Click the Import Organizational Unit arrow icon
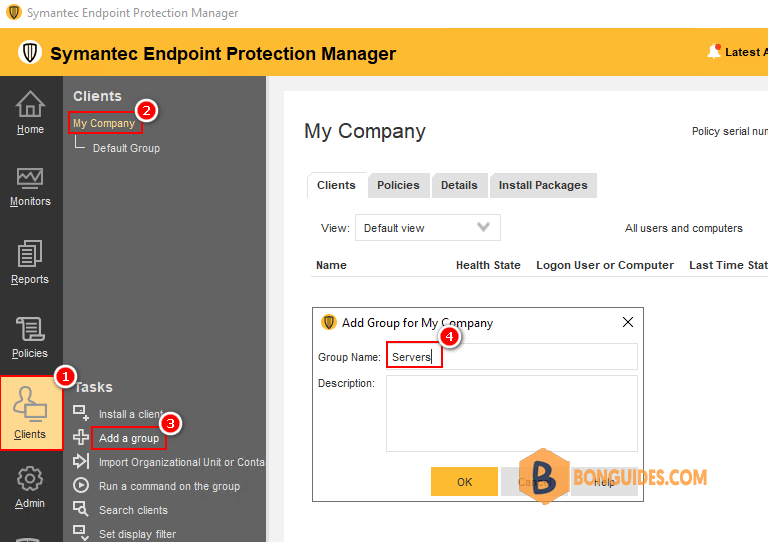This screenshot has width=768, height=542. tap(81, 461)
